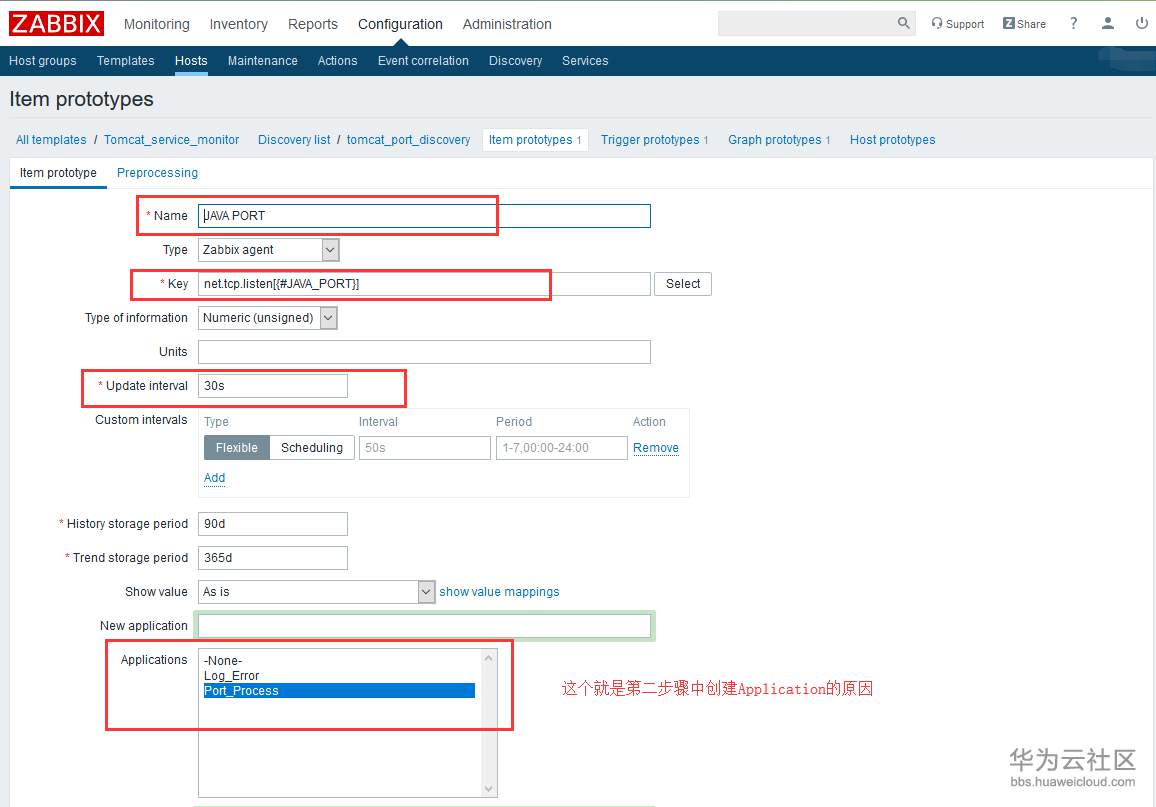This screenshot has height=807, width=1156.
Task: Click the All templates breadcrumb
Action: pos(51,140)
